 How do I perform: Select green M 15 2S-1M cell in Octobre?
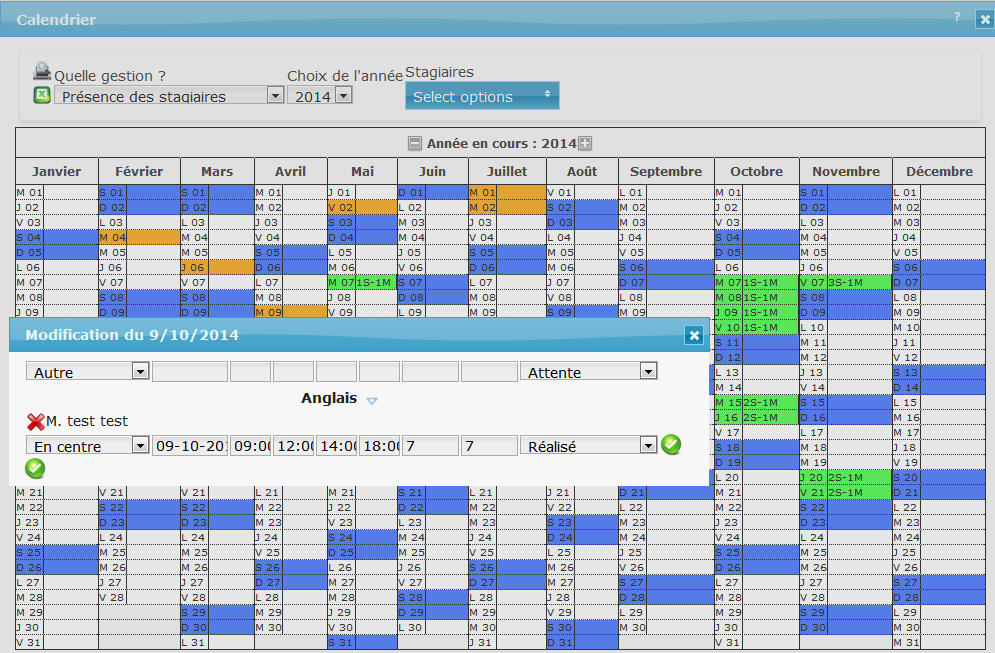[x=756, y=402]
